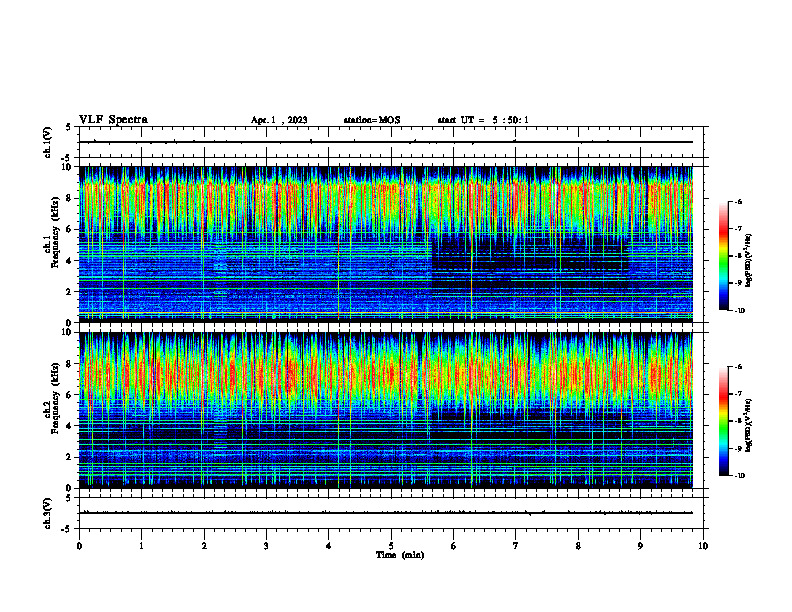The height and width of the screenshot is (612, 792).
Task: Click the '-6' label on the ch.1 color scale
Action: click(737, 202)
